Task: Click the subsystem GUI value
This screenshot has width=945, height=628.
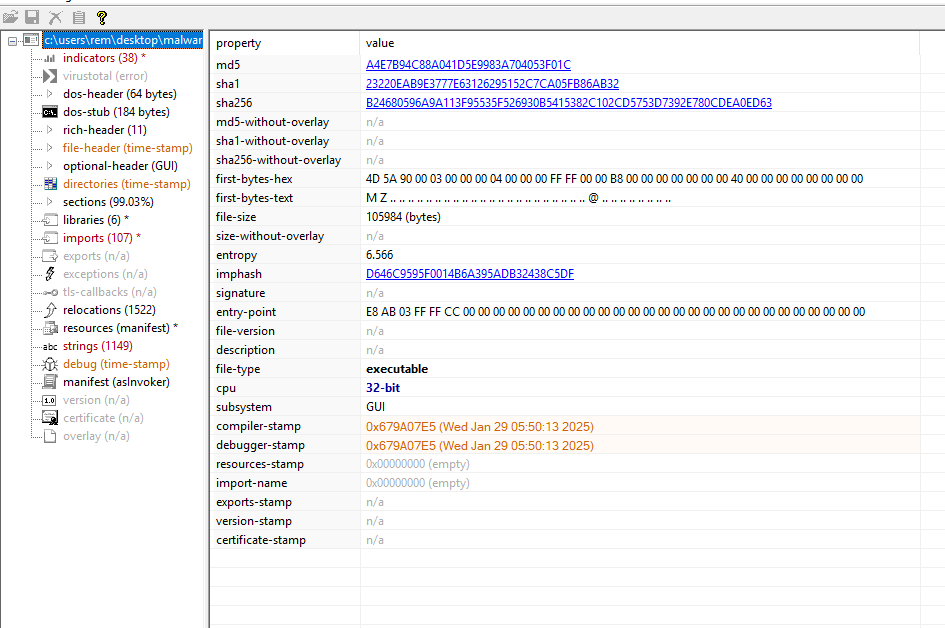Action: (375, 407)
